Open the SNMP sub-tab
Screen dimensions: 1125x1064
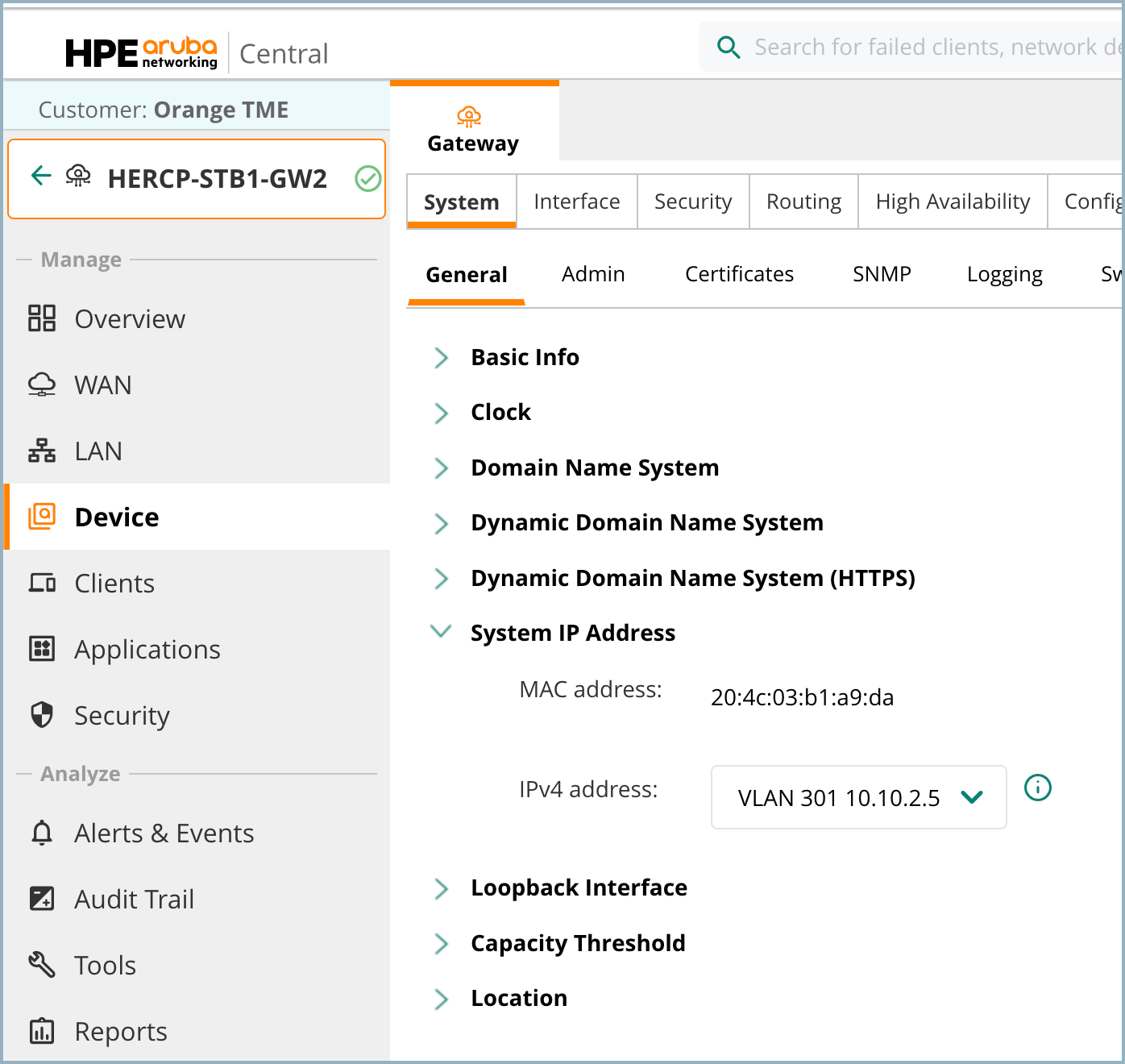(x=882, y=275)
